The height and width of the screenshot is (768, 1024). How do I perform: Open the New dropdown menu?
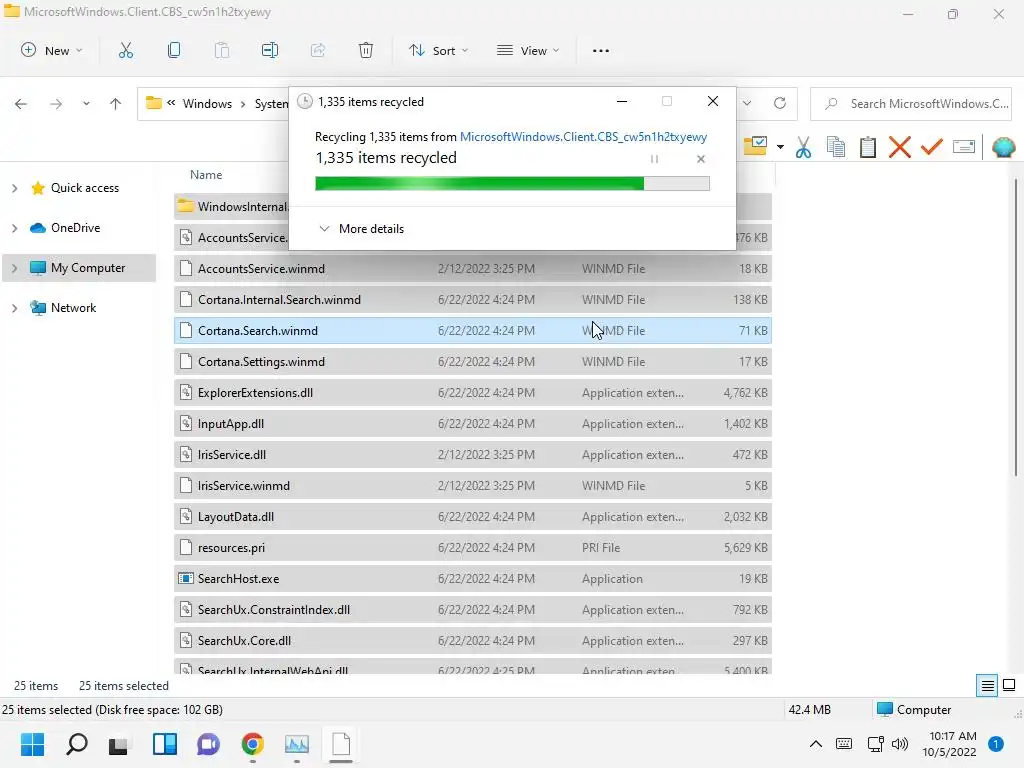coord(52,50)
